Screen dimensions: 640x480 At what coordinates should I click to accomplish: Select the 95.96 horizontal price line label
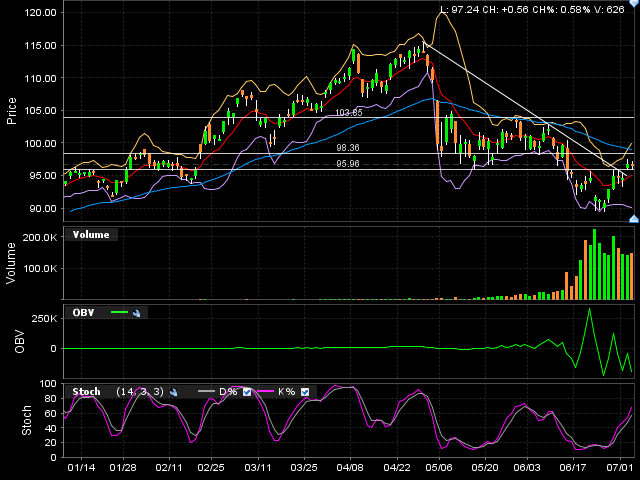pyautogui.click(x=348, y=164)
